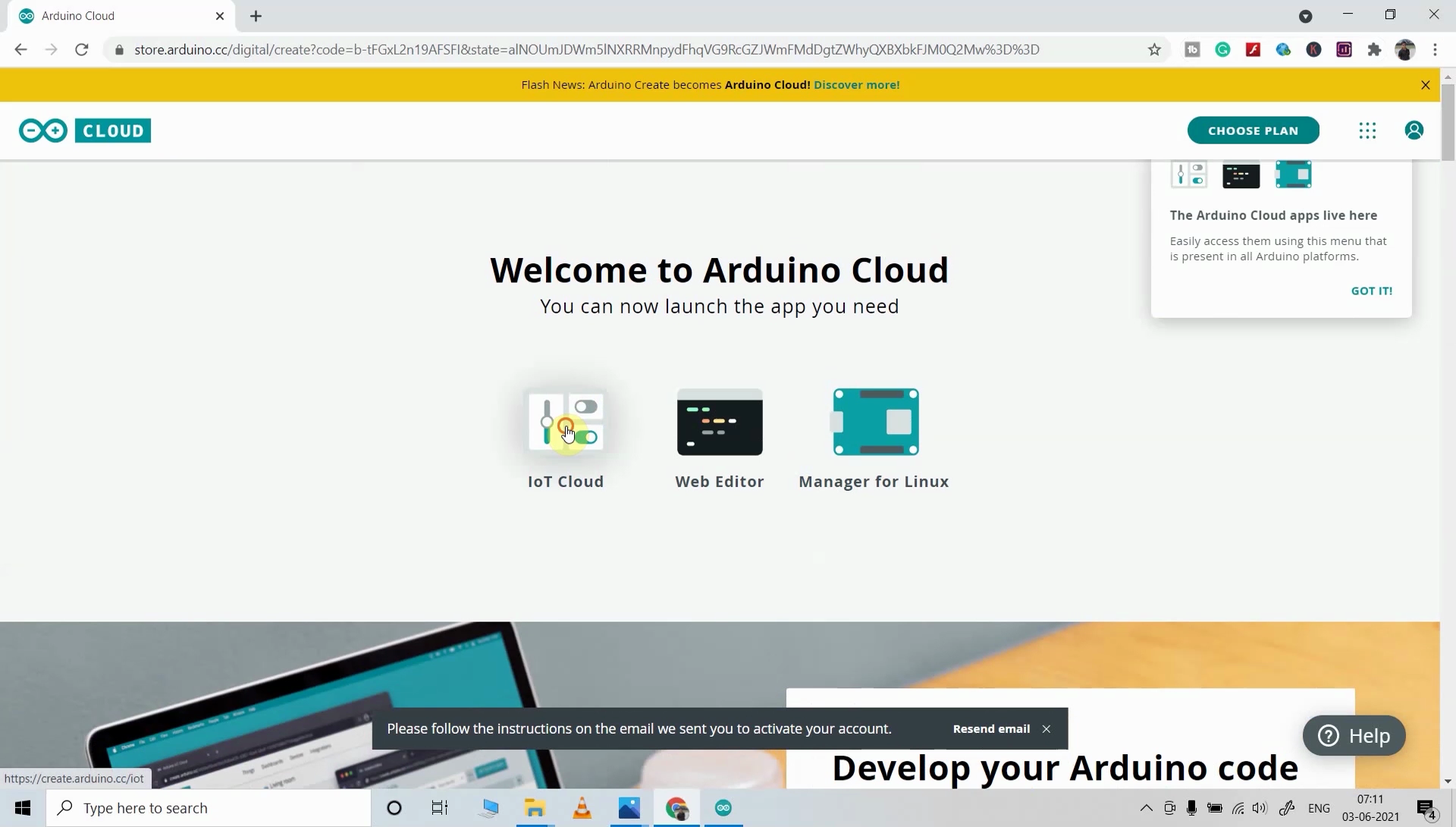Click the Flash Player extension icon
This screenshot has height=827, width=1456.
pyautogui.click(x=1254, y=49)
